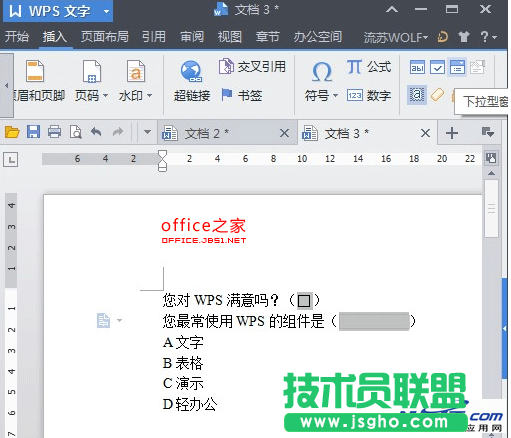
Task: Toggle the checkbox after 您对 WPS 满意吗
Action: [x=304, y=301]
